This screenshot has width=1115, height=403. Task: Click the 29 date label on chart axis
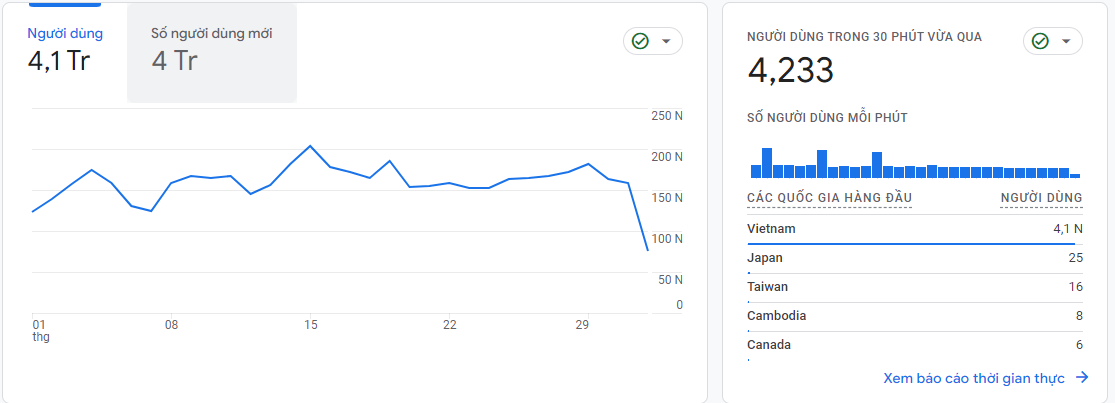tap(581, 325)
